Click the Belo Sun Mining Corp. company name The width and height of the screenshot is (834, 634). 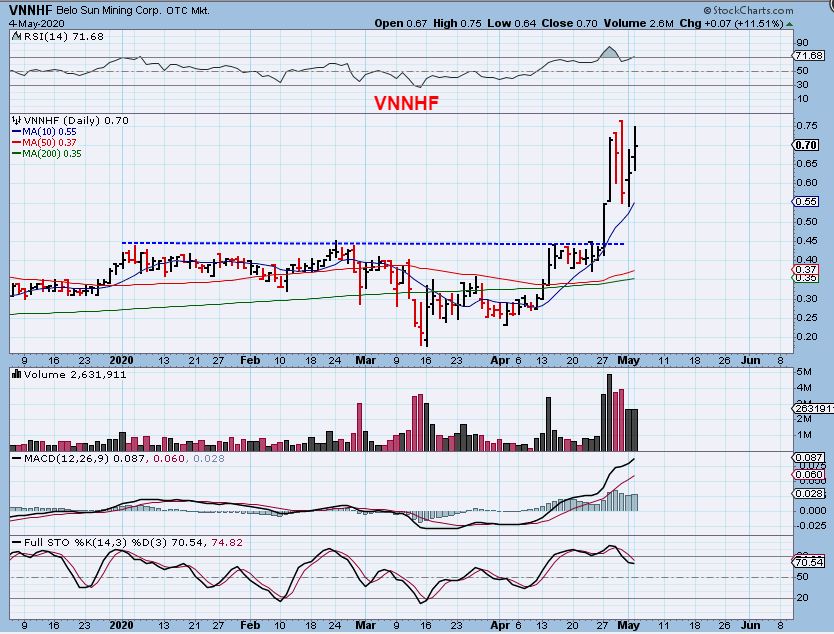(x=109, y=11)
